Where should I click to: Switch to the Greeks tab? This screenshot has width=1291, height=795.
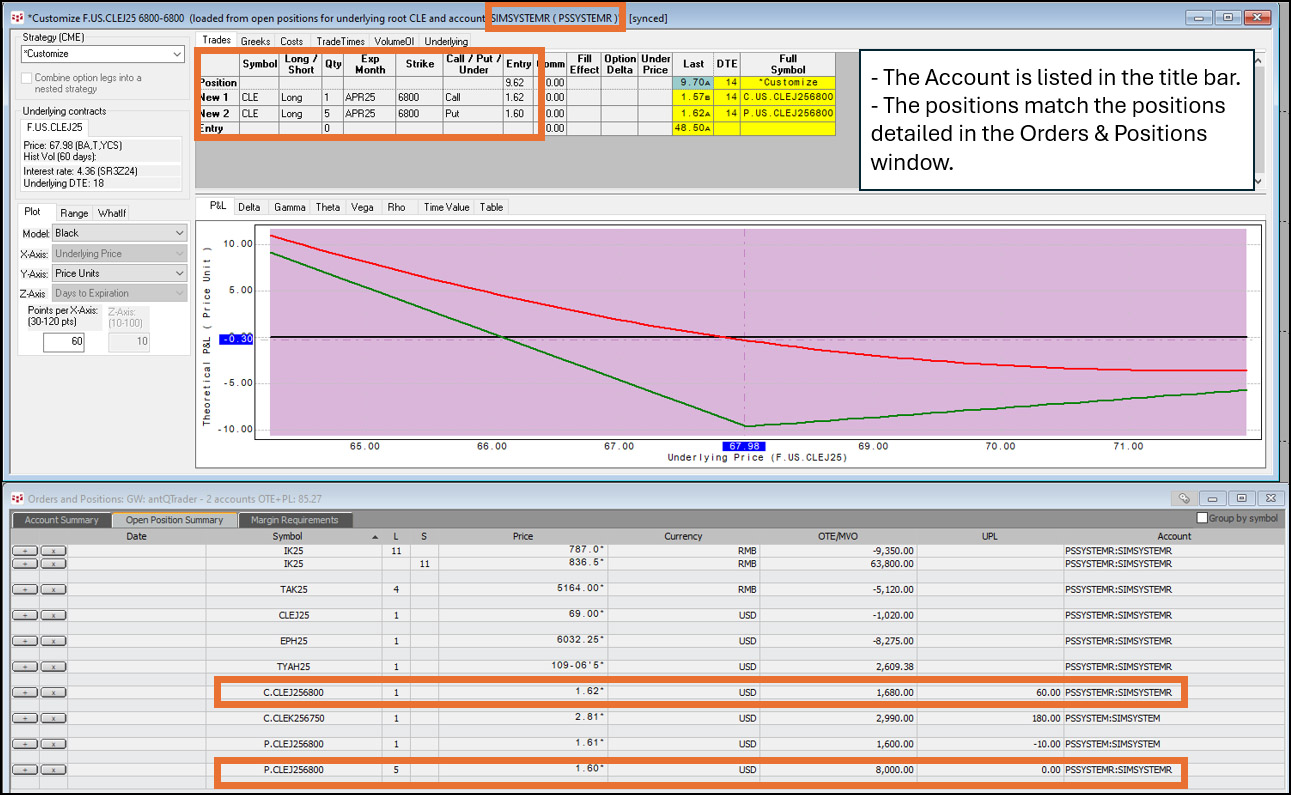pos(255,41)
